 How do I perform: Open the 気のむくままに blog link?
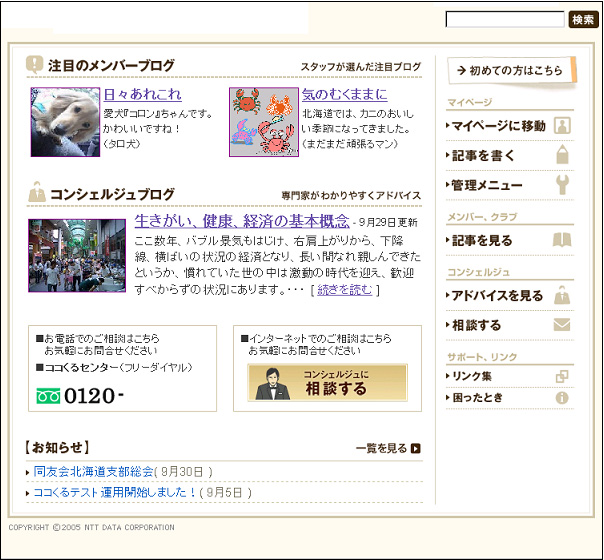coord(344,95)
